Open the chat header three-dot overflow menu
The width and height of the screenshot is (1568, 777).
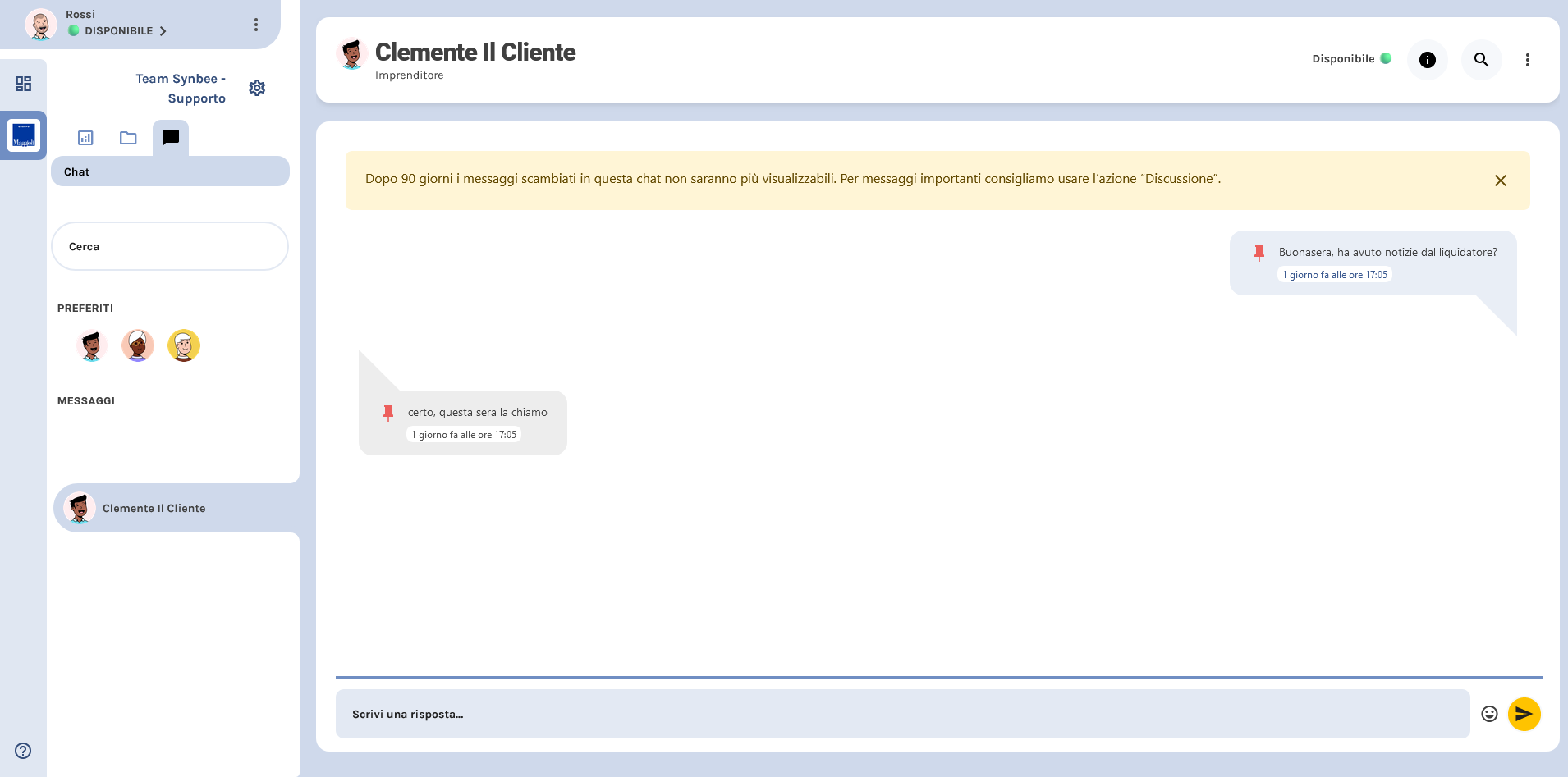1527,59
